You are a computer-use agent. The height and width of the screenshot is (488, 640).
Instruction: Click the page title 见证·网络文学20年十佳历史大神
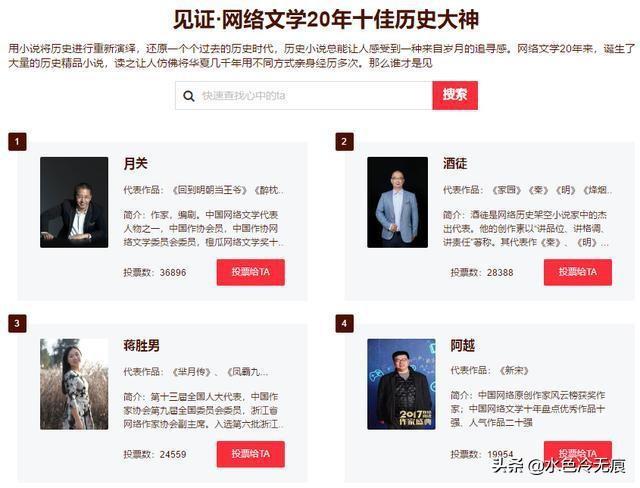point(326,19)
